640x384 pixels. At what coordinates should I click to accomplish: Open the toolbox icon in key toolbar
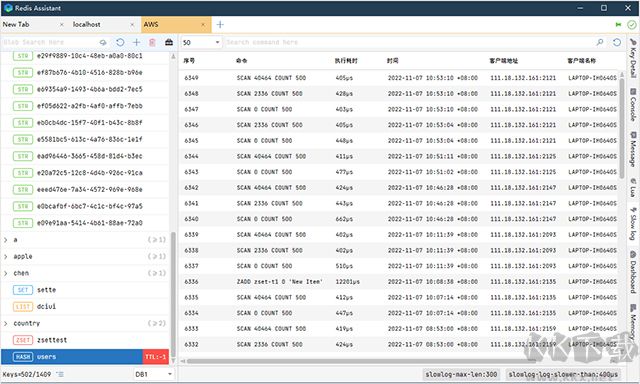[x=169, y=42]
